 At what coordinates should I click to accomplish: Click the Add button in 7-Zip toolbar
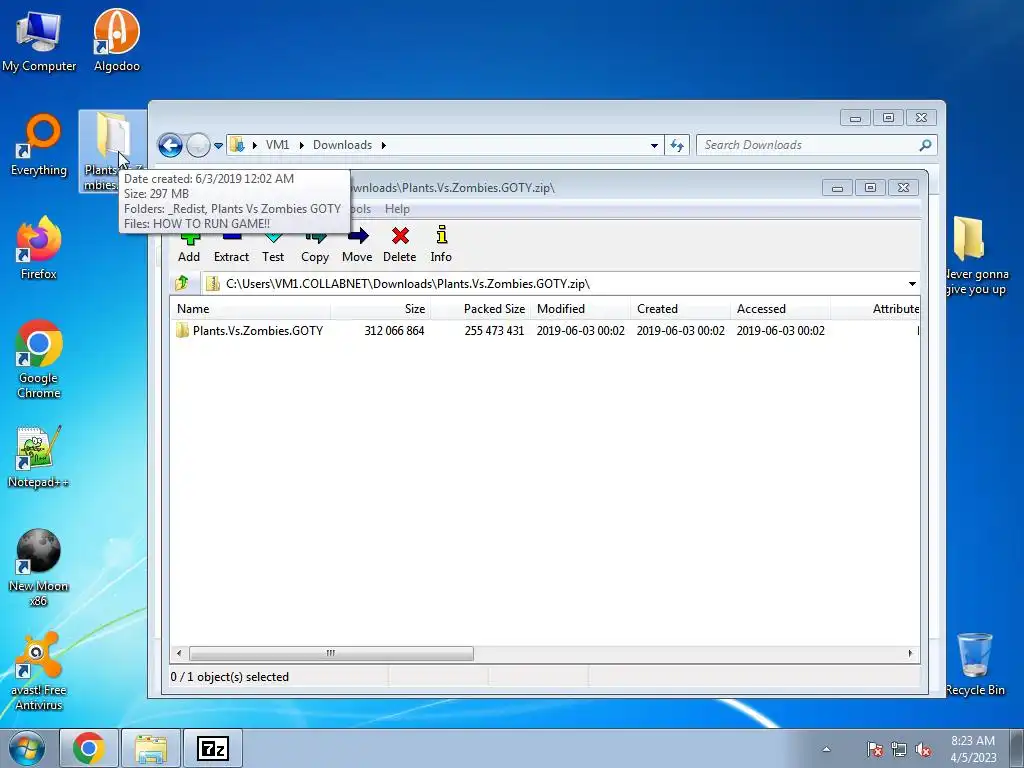pyautogui.click(x=189, y=248)
